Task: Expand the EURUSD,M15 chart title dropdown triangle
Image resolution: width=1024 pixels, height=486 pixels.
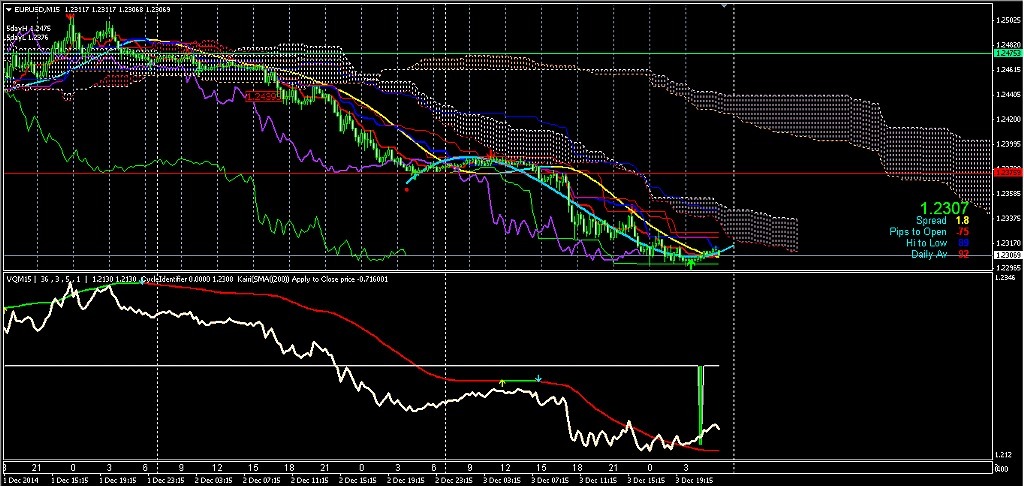Action: [8, 9]
